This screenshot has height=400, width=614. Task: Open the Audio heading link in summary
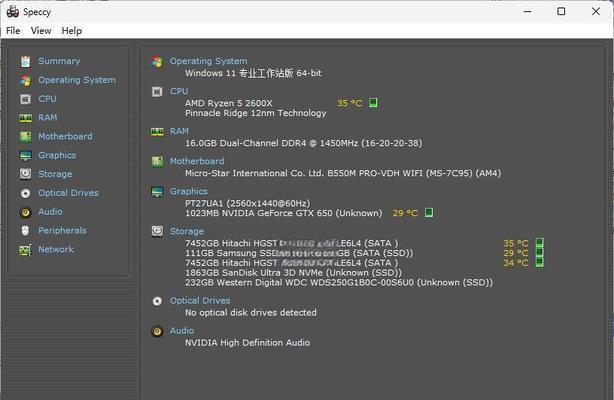182,331
